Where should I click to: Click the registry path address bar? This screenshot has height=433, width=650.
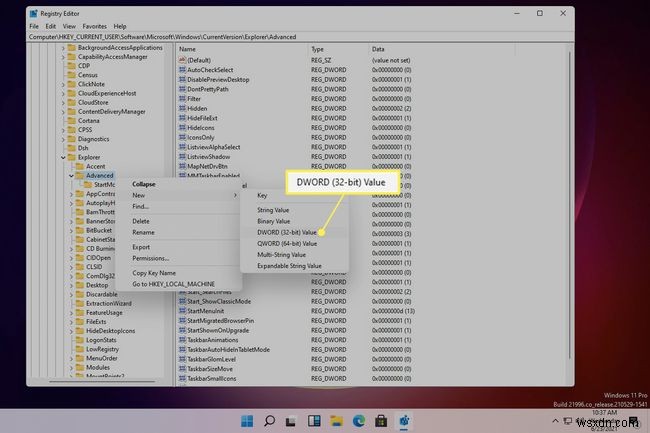(x=301, y=37)
